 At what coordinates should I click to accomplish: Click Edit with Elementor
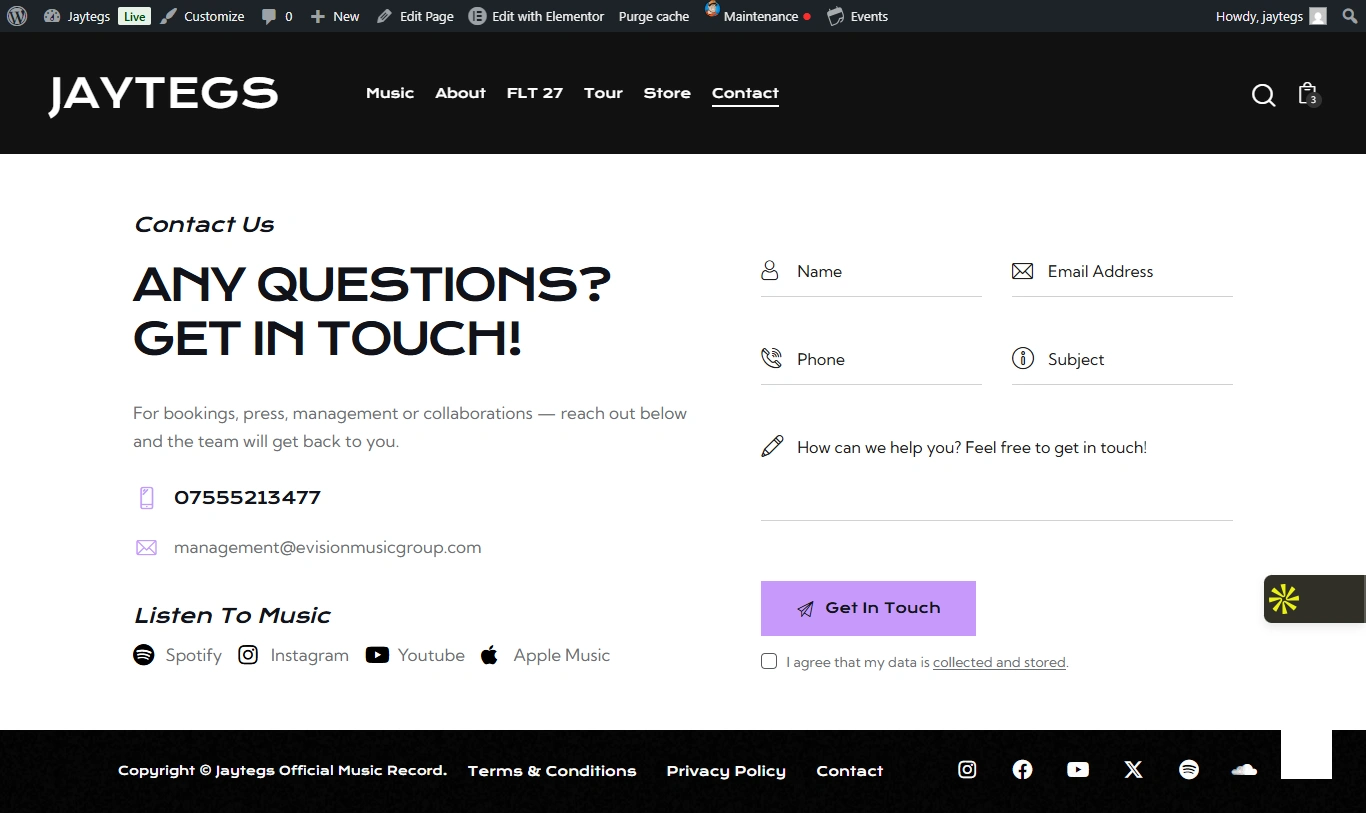[537, 16]
